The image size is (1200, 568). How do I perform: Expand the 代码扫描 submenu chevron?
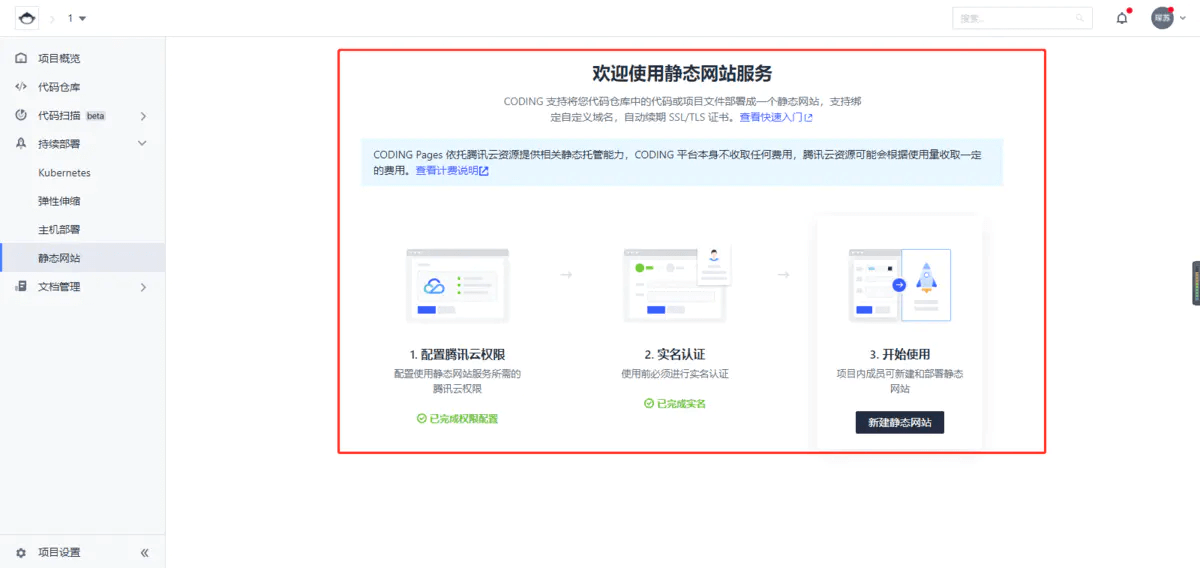point(143,116)
